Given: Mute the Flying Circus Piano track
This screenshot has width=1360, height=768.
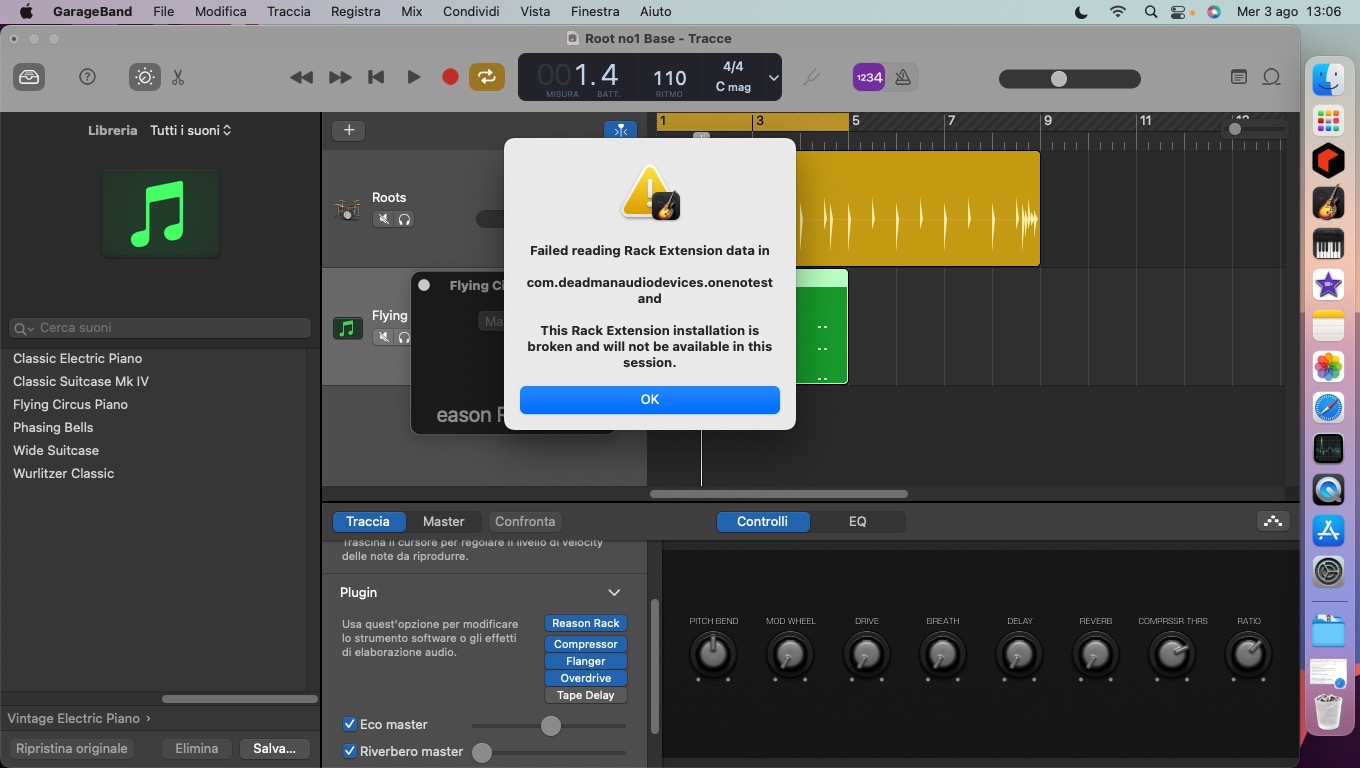Looking at the screenshot, I should [x=383, y=337].
